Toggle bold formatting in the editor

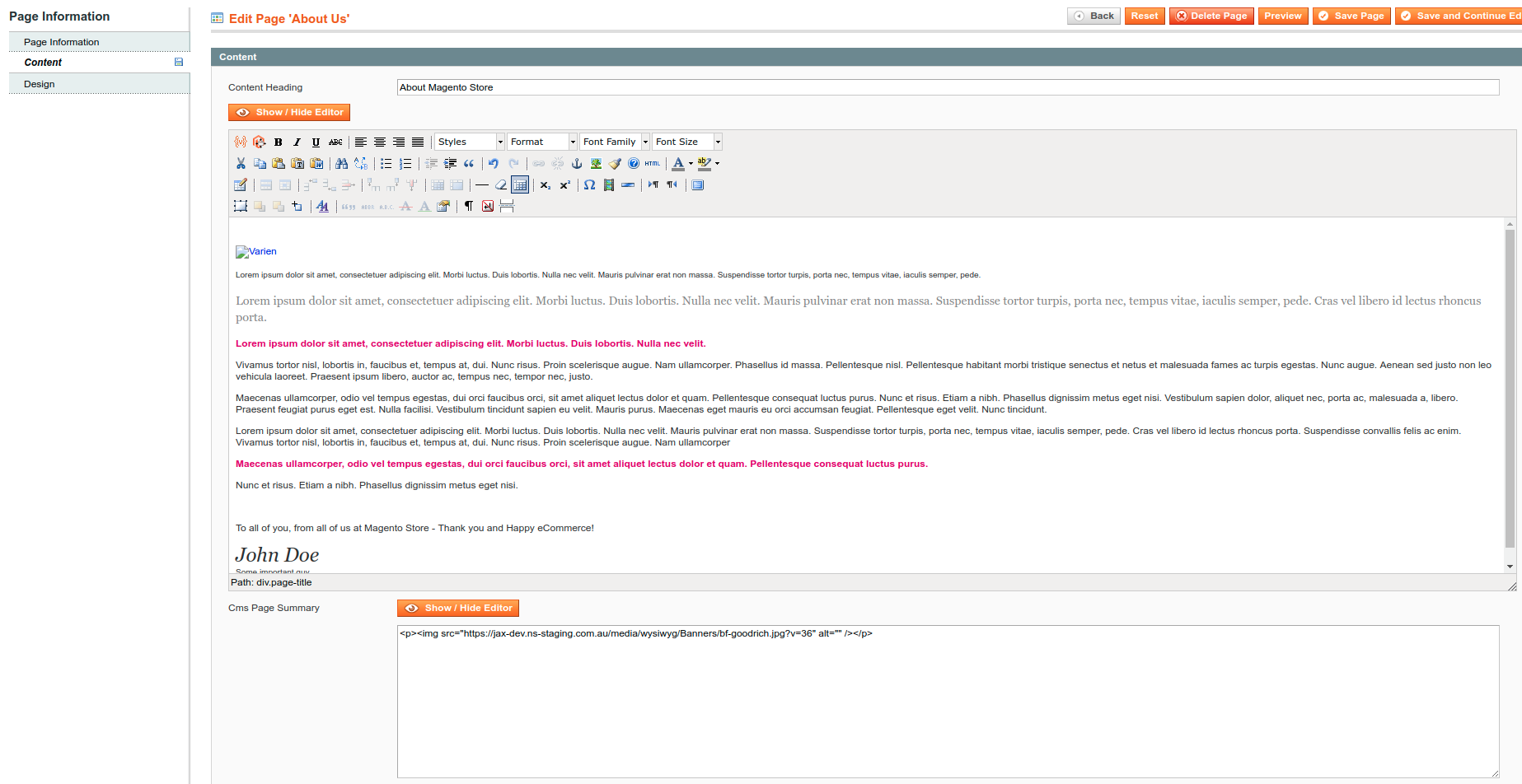pyautogui.click(x=278, y=142)
